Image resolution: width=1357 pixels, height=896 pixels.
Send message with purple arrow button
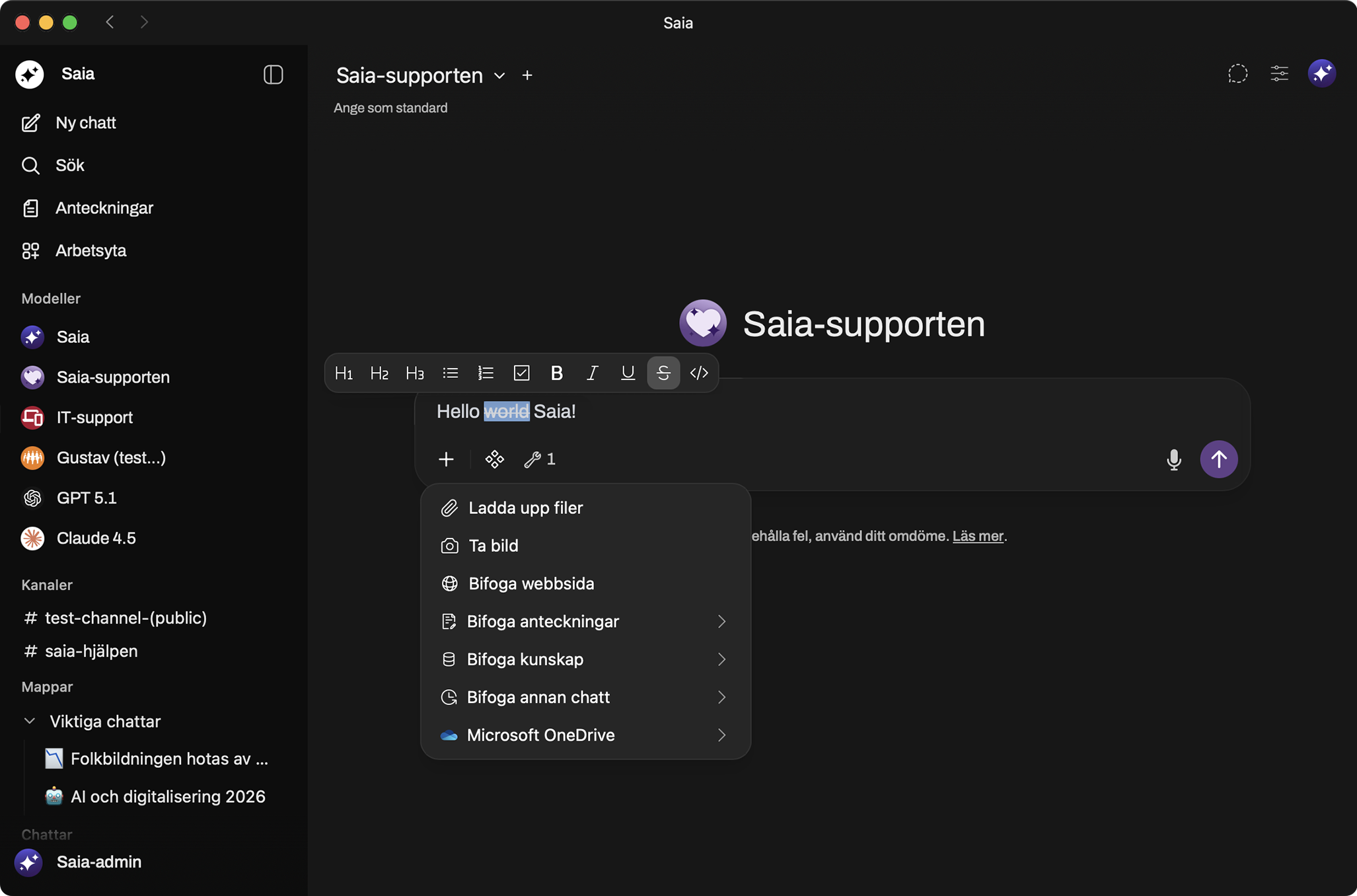click(1218, 459)
